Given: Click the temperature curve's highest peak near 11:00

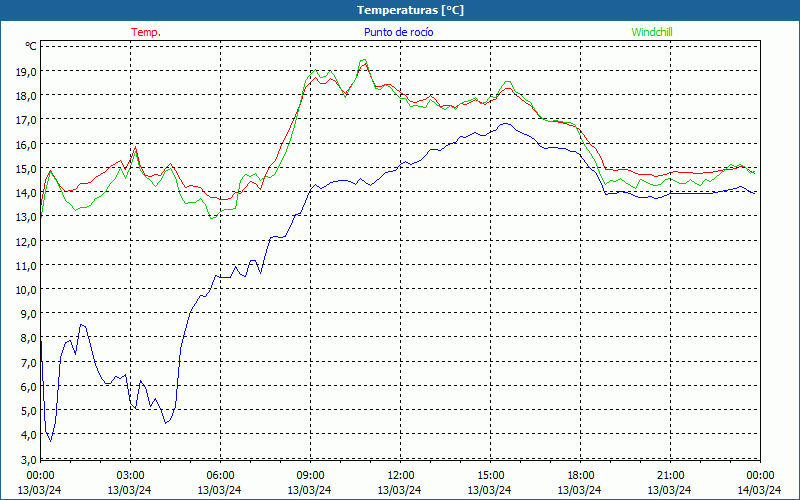Looking at the screenshot, I should point(364,63).
